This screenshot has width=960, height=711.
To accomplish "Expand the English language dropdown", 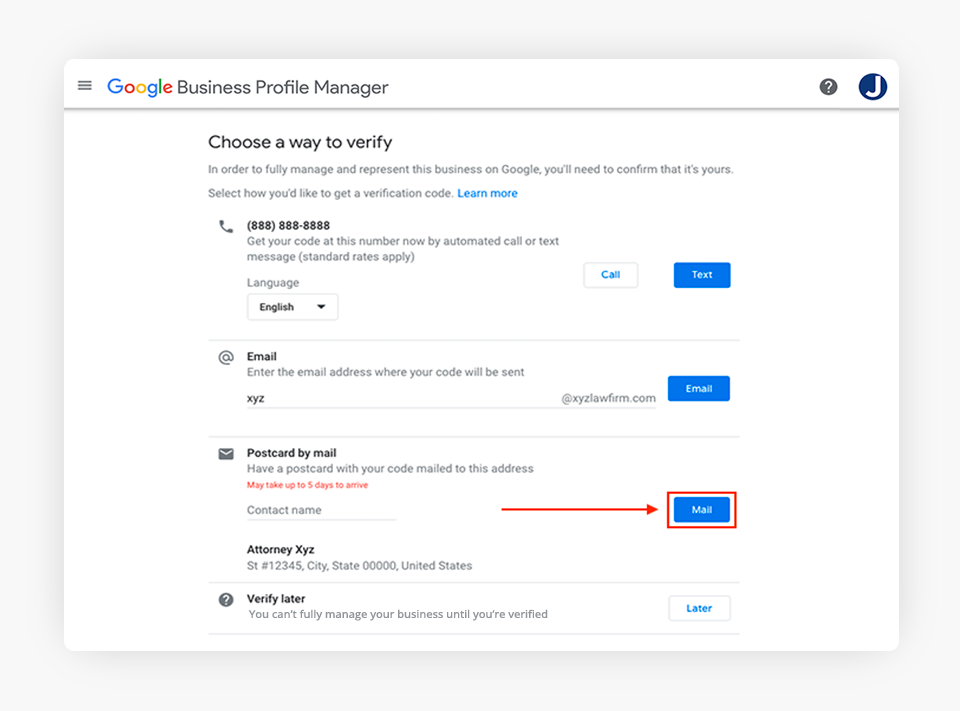I will [x=292, y=307].
